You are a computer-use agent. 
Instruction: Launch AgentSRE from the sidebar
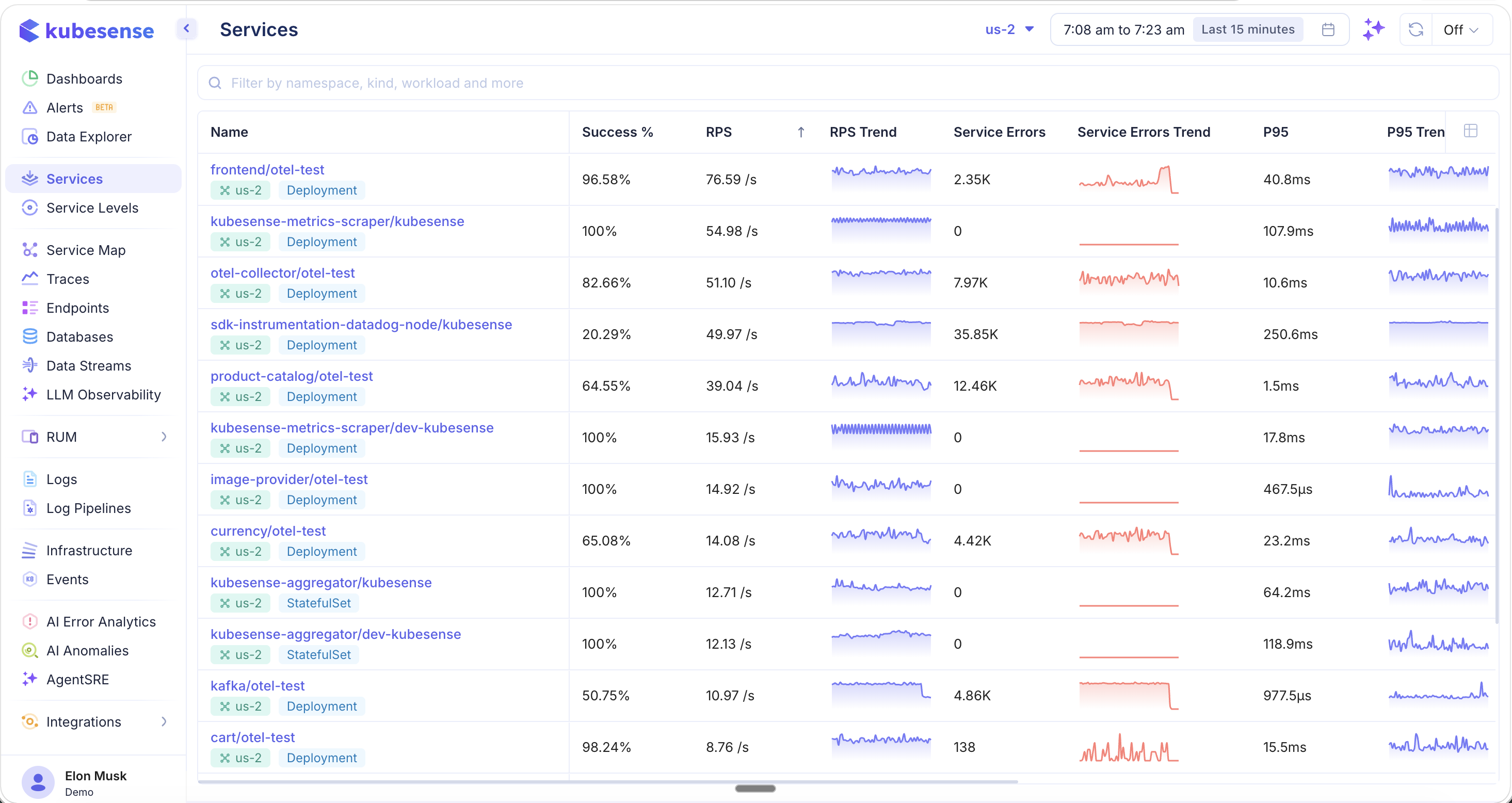(x=77, y=679)
